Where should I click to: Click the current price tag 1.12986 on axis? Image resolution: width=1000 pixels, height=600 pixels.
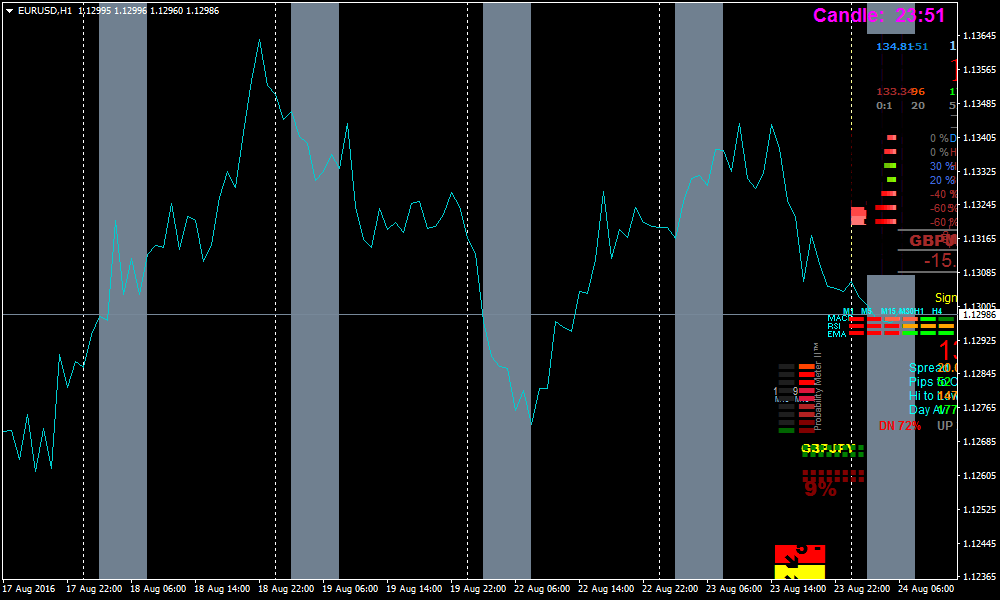(978, 315)
